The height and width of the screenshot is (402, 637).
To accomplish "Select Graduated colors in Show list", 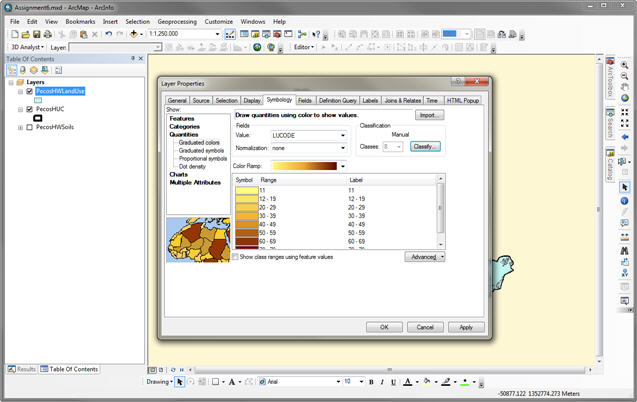I will (199, 143).
